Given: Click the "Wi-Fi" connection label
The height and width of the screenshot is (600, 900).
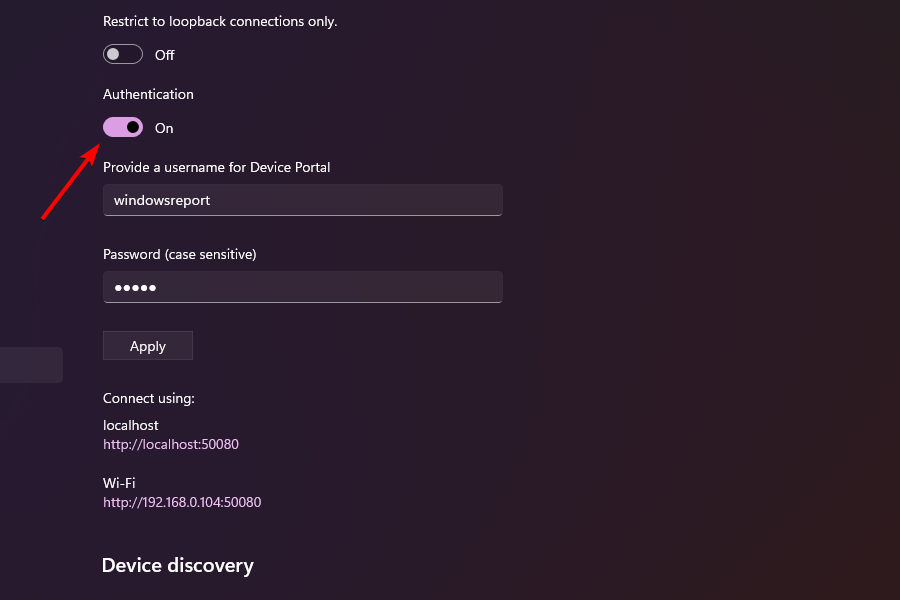Looking at the screenshot, I should [x=119, y=483].
